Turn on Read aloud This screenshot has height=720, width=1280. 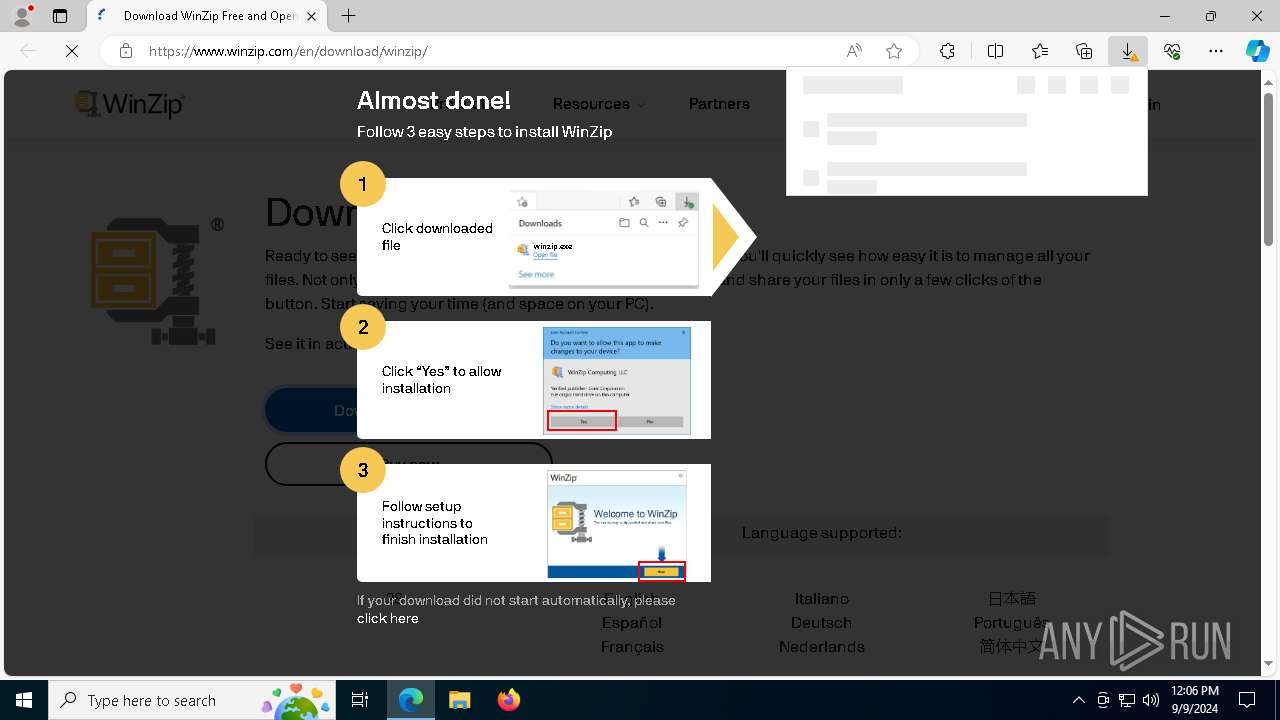click(854, 51)
